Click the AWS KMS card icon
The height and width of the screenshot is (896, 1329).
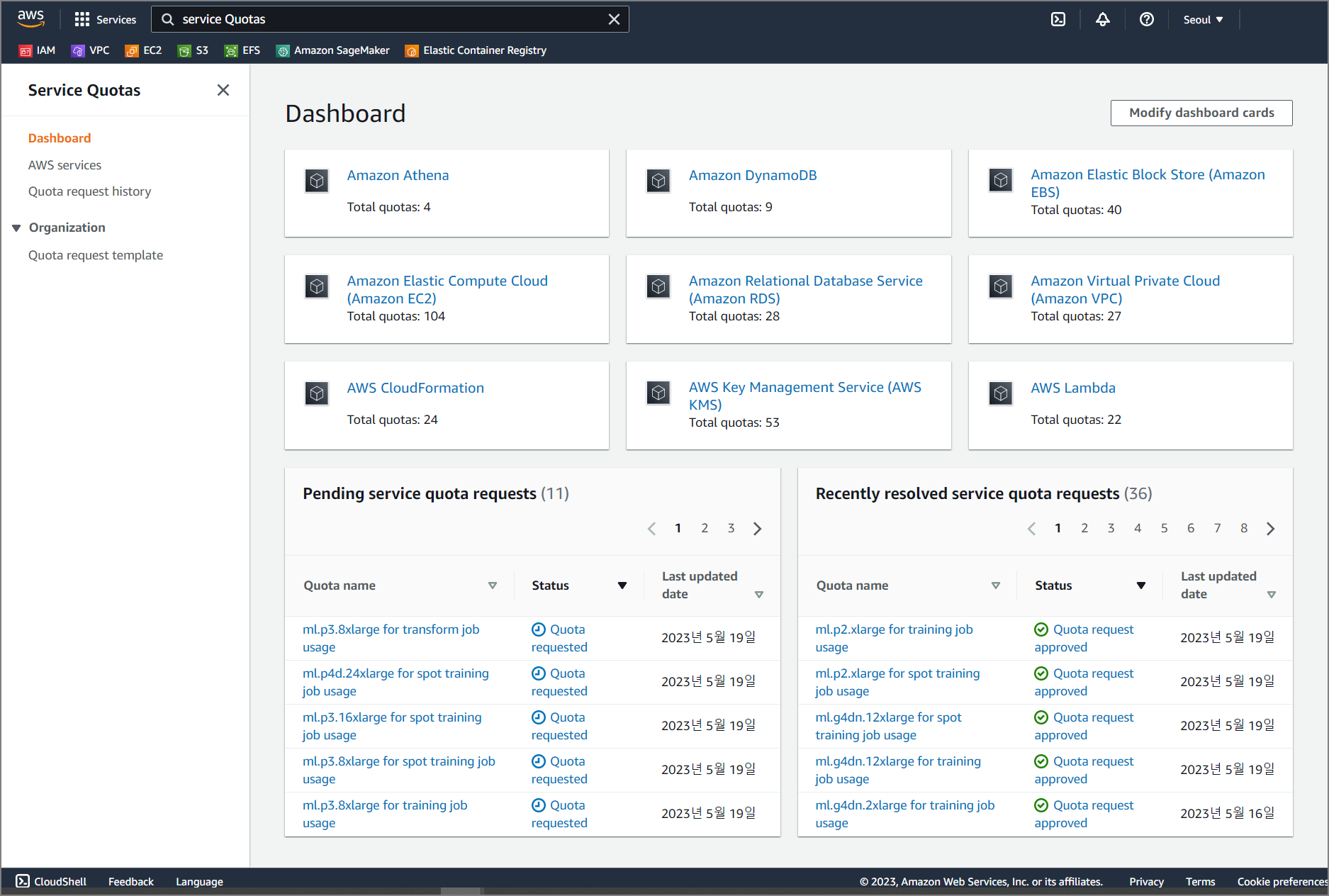658,393
